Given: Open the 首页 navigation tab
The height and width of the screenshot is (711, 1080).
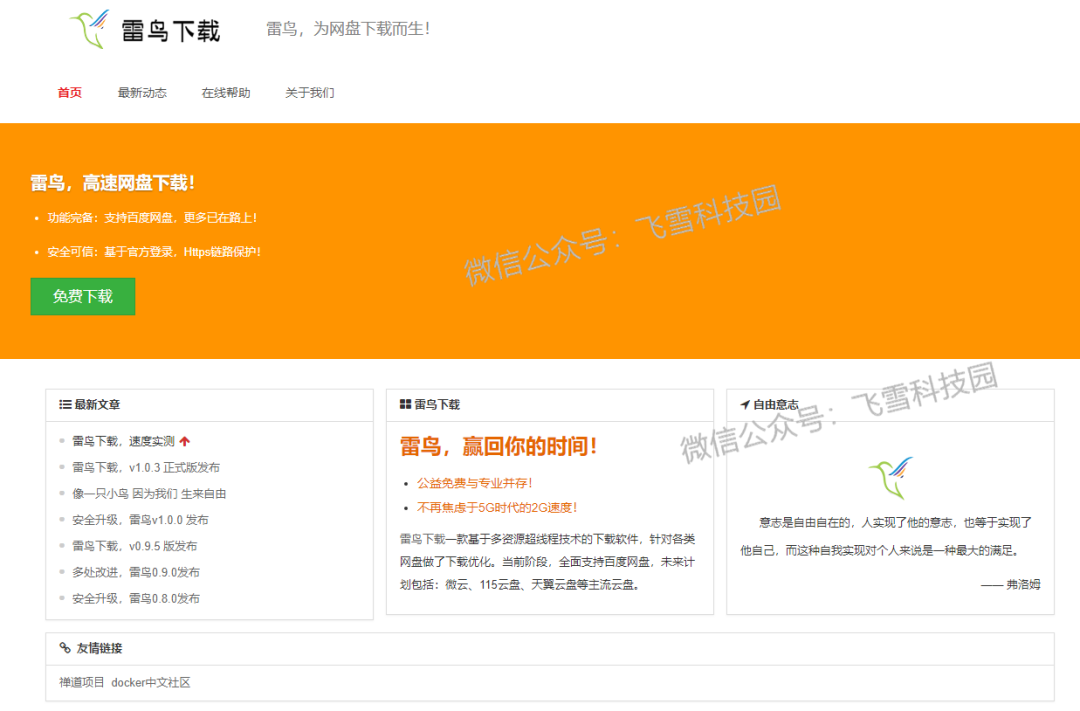Looking at the screenshot, I should click(x=70, y=93).
